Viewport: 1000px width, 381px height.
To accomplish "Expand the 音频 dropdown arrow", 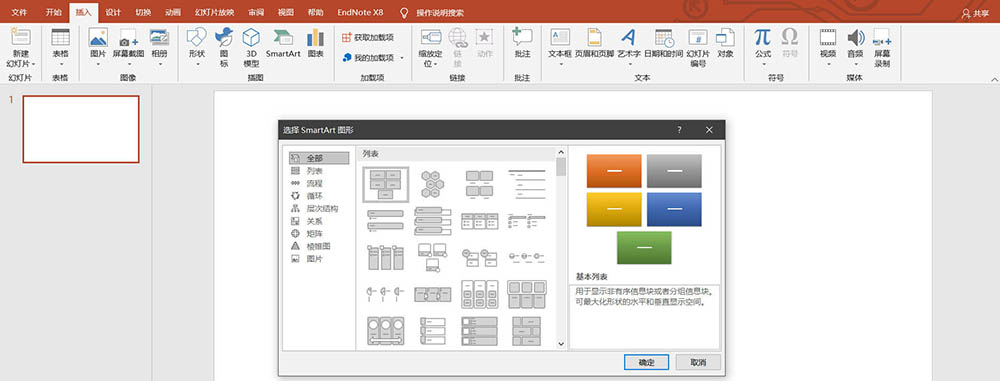I will (x=855, y=64).
